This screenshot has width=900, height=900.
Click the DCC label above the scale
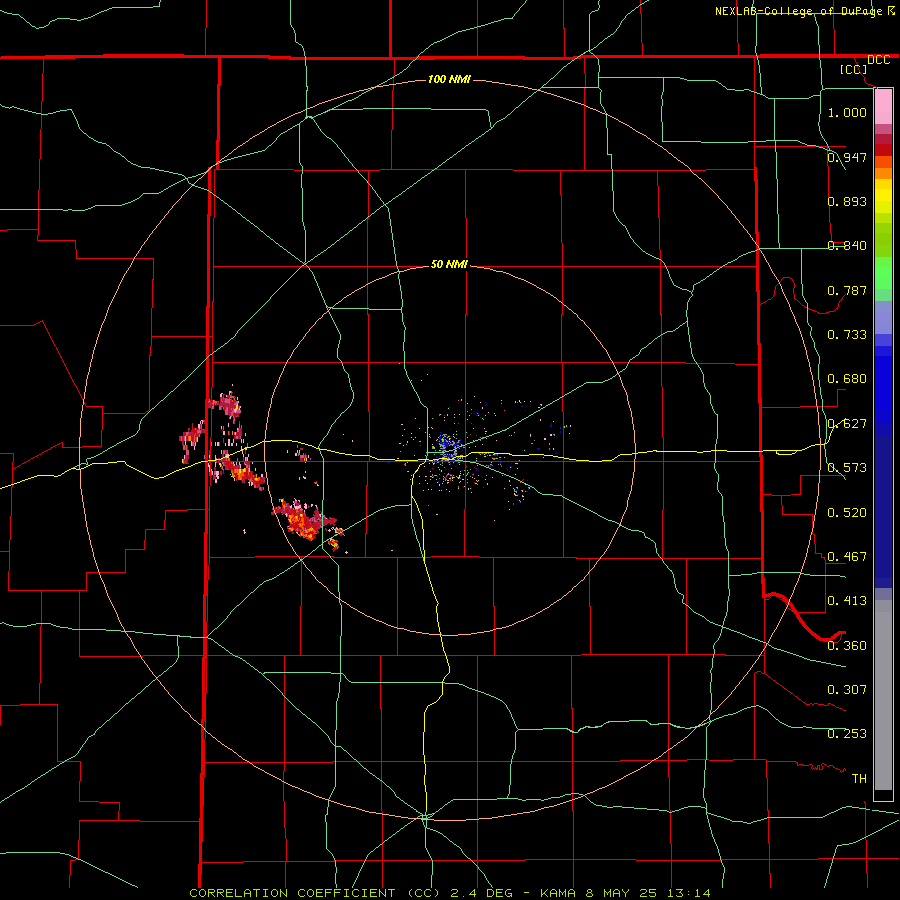[878, 60]
